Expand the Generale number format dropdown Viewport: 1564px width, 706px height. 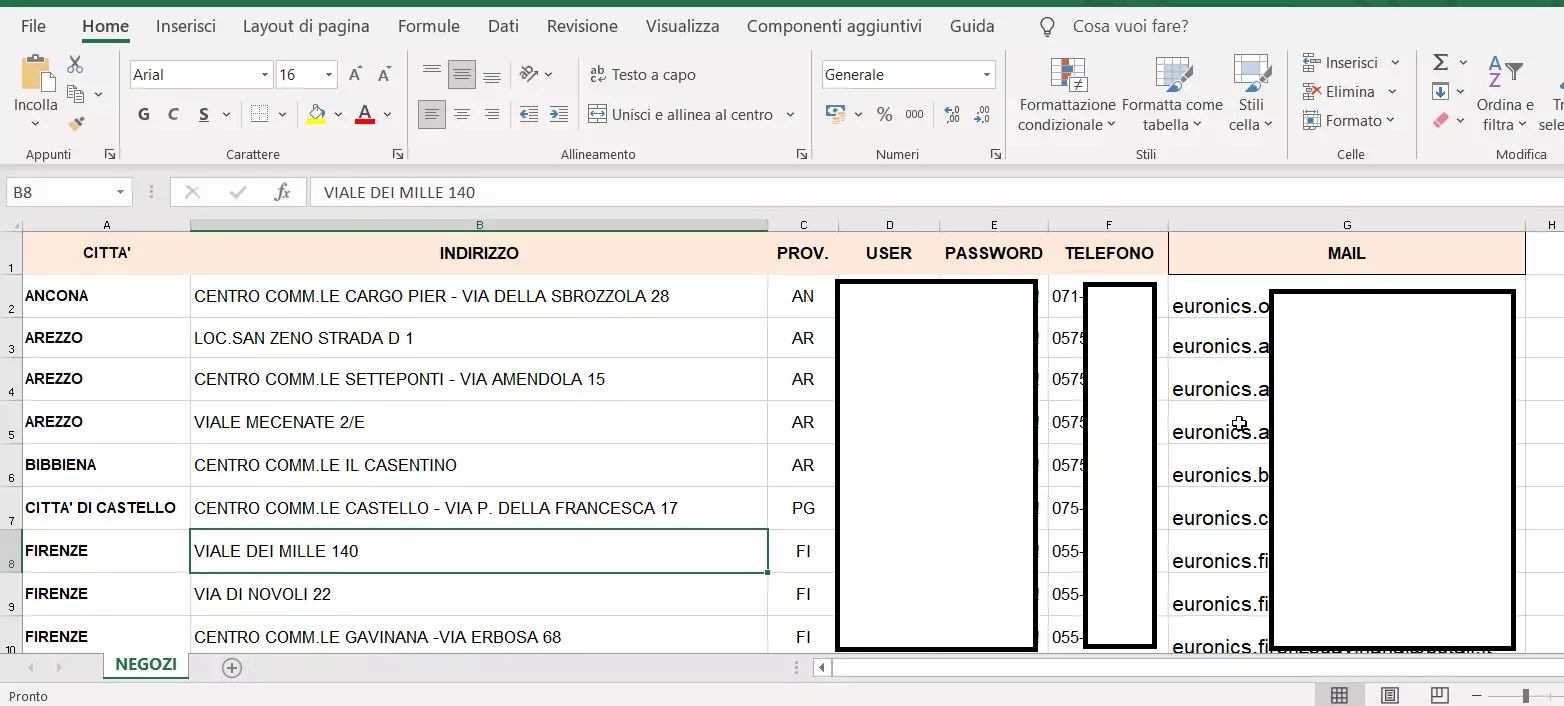[985, 74]
